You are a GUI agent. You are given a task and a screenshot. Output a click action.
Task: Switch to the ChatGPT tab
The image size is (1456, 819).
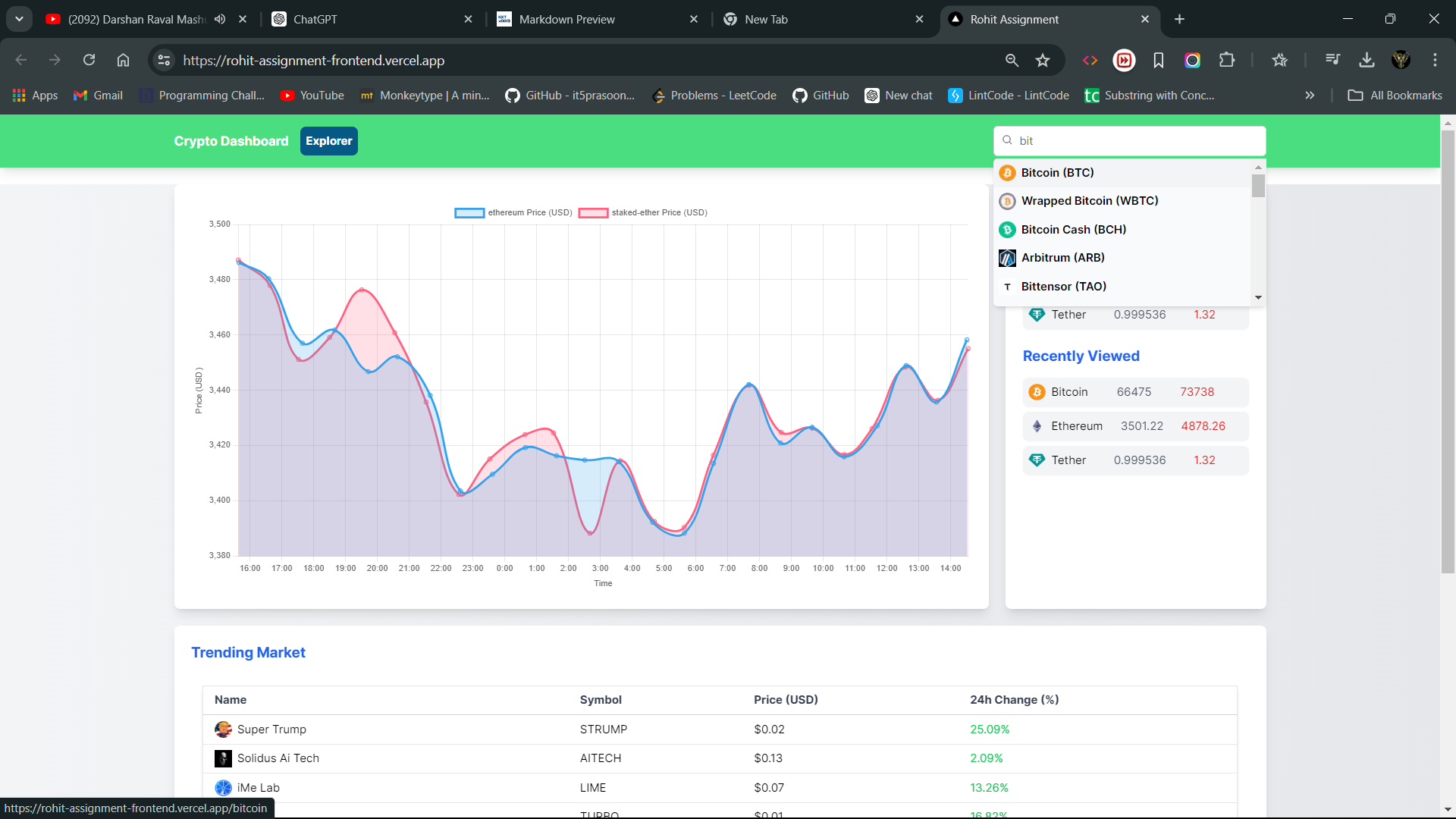point(315,20)
